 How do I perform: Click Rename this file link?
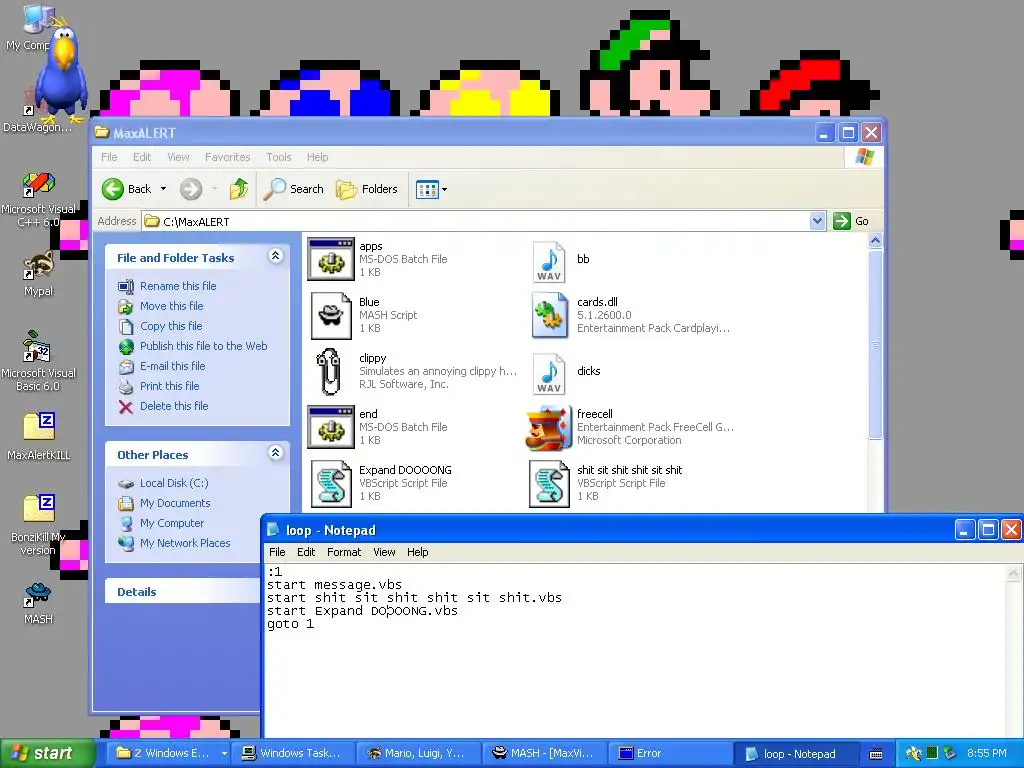tap(178, 286)
